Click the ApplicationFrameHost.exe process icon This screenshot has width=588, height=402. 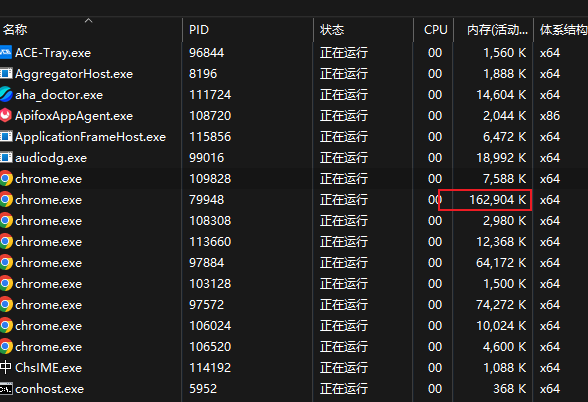point(6,136)
